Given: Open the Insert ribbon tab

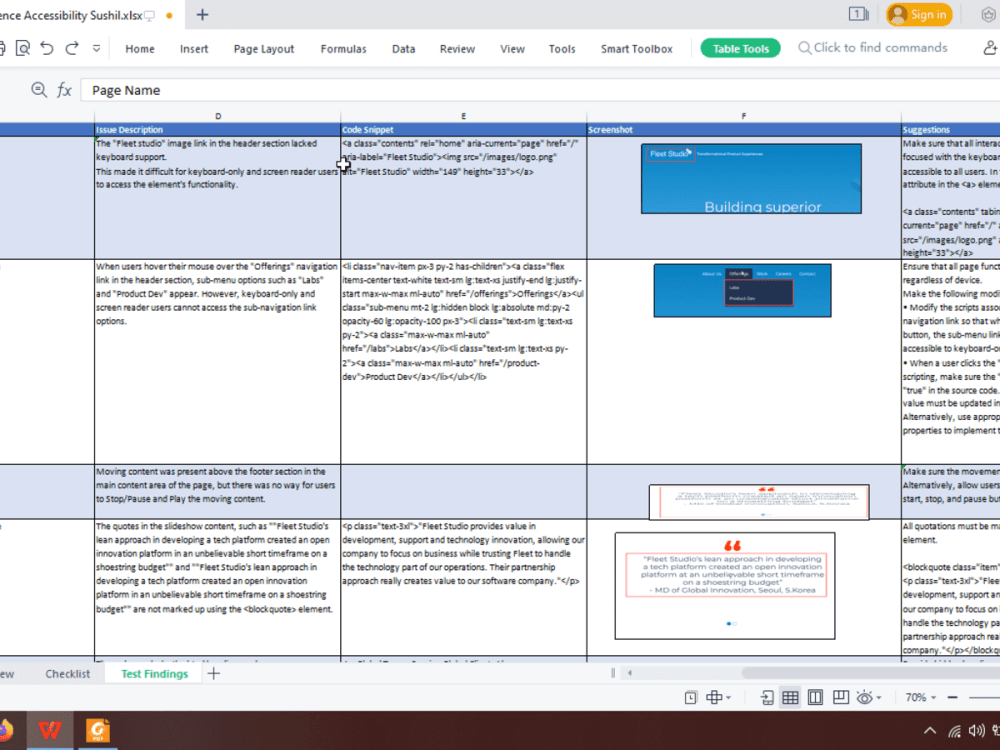Looking at the screenshot, I should click(x=194, y=49).
